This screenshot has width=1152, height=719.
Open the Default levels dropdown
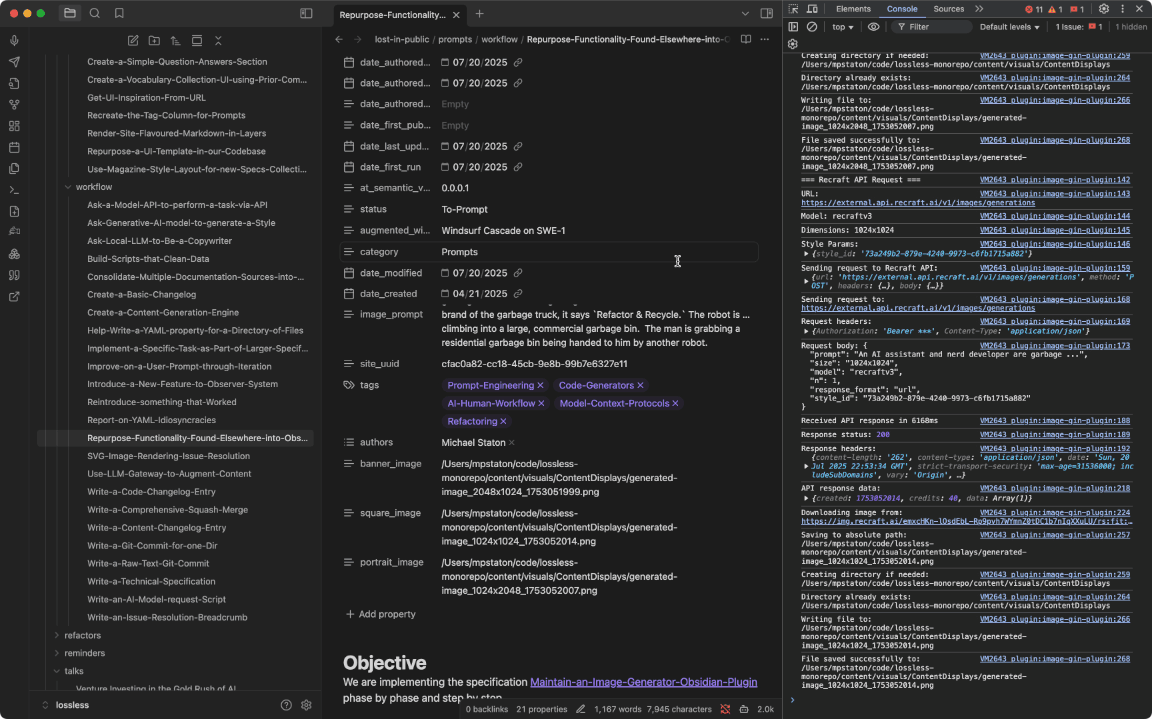coord(1009,27)
